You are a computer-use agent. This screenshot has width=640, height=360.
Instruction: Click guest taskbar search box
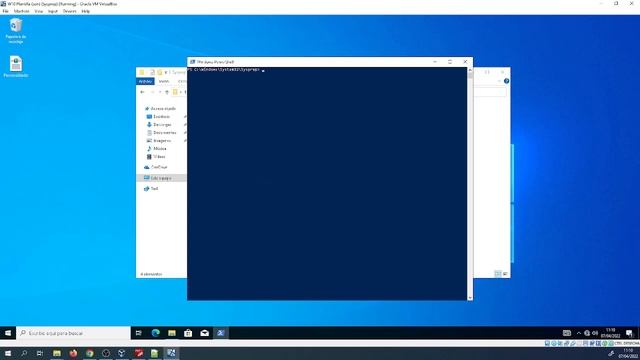[73, 333]
